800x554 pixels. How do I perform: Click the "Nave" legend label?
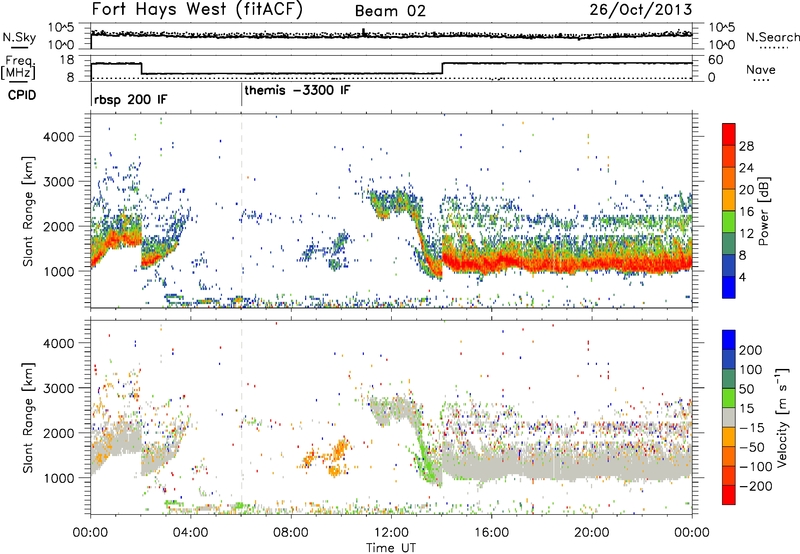click(761, 70)
